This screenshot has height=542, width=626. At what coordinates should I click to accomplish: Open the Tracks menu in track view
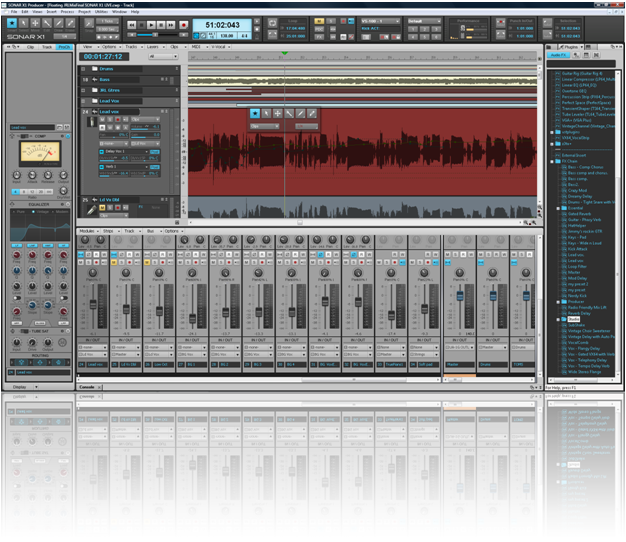[133, 47]
